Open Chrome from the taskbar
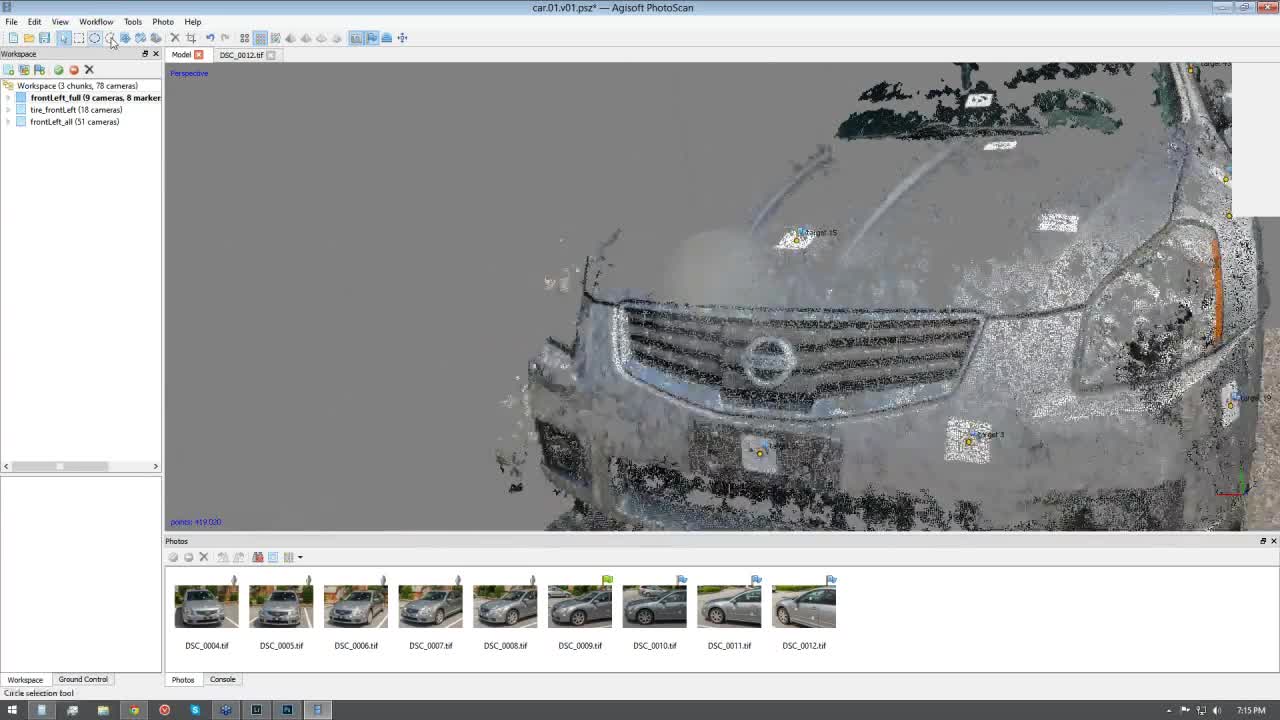The width and height of the screenshot is (1280, 720). click(x=134, y=710)
